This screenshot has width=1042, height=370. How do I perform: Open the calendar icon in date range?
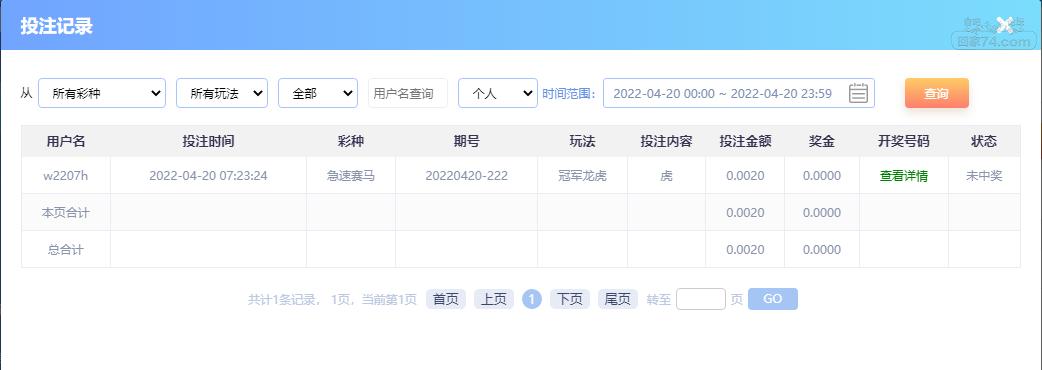click(x=858, y=93)
